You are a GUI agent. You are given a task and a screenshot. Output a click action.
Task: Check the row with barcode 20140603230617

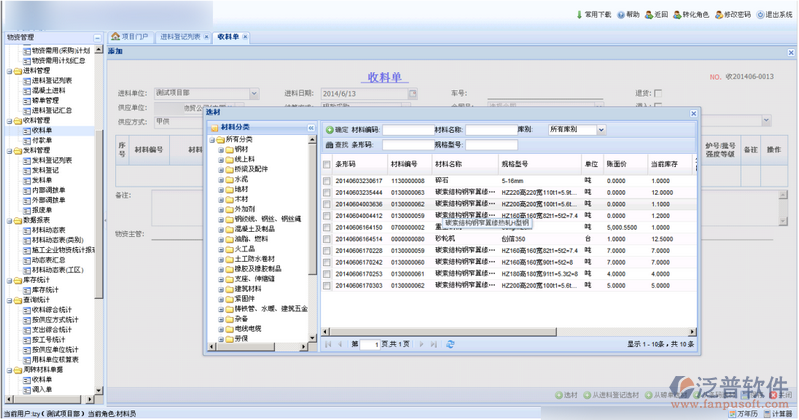328,180
